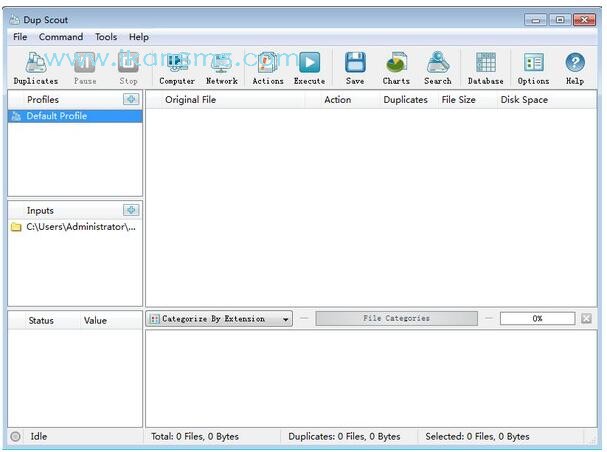Open the Command menu
Viewport: 607px width, 452px height.
[x=61, y=37]
